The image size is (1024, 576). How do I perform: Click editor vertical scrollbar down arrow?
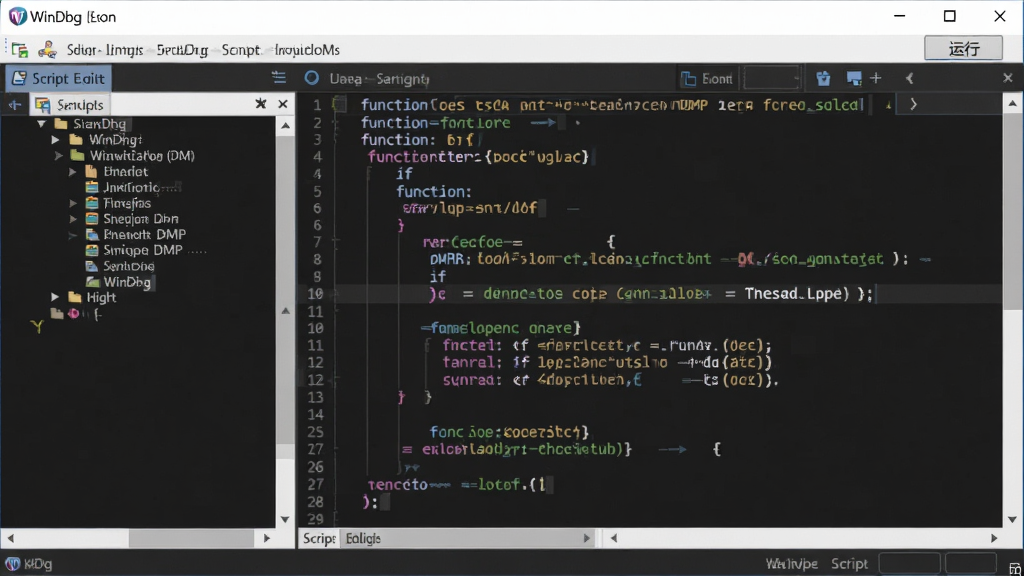coord(1012,519)
